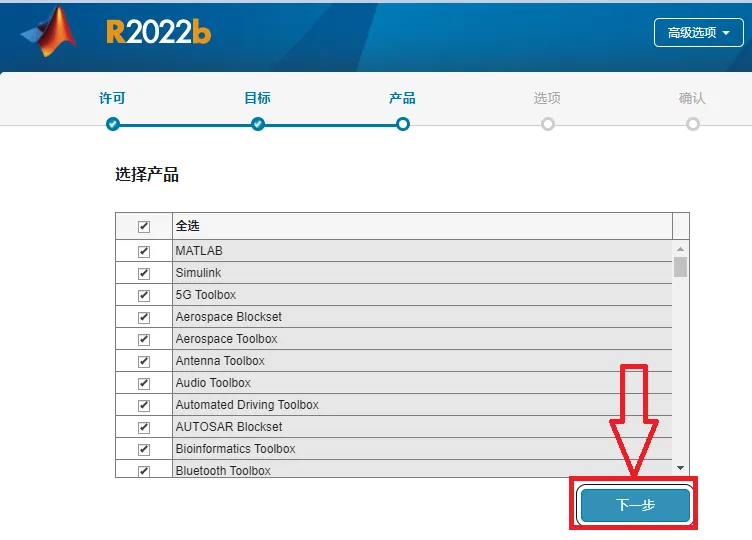
Task: Toggle the 全选 checkbox
Action: [x=144, y=226]
